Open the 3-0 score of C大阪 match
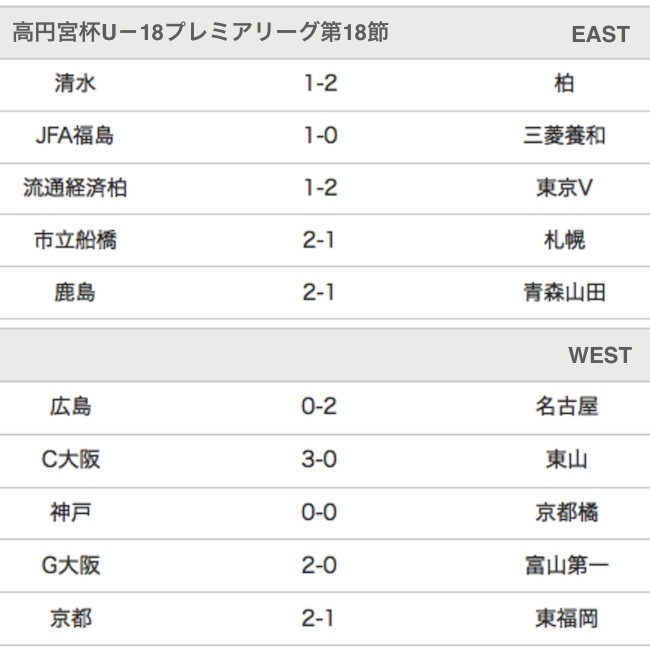650x650 pixels. coord(319,460)
